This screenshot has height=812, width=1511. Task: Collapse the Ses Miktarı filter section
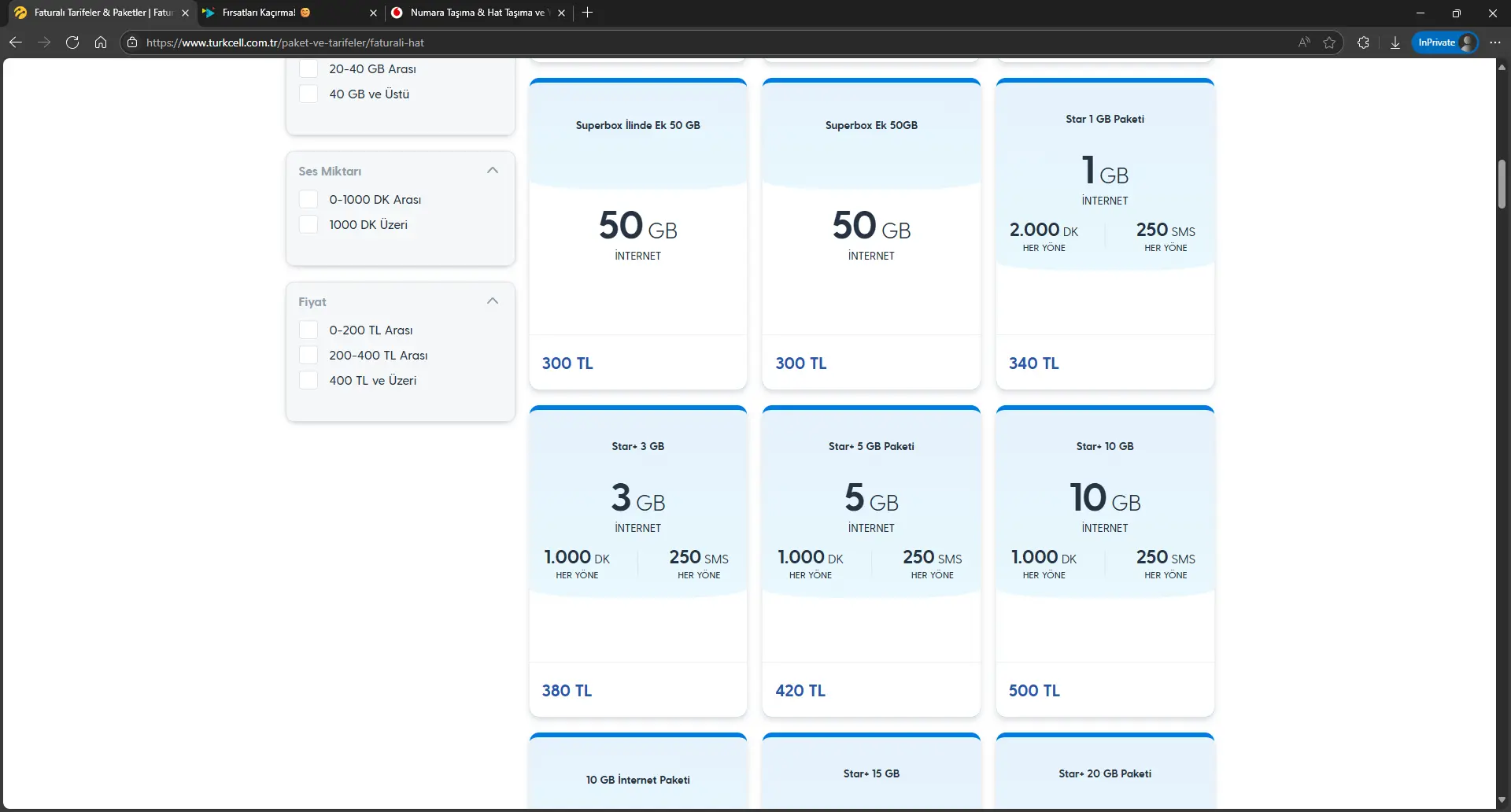point(493,170)
